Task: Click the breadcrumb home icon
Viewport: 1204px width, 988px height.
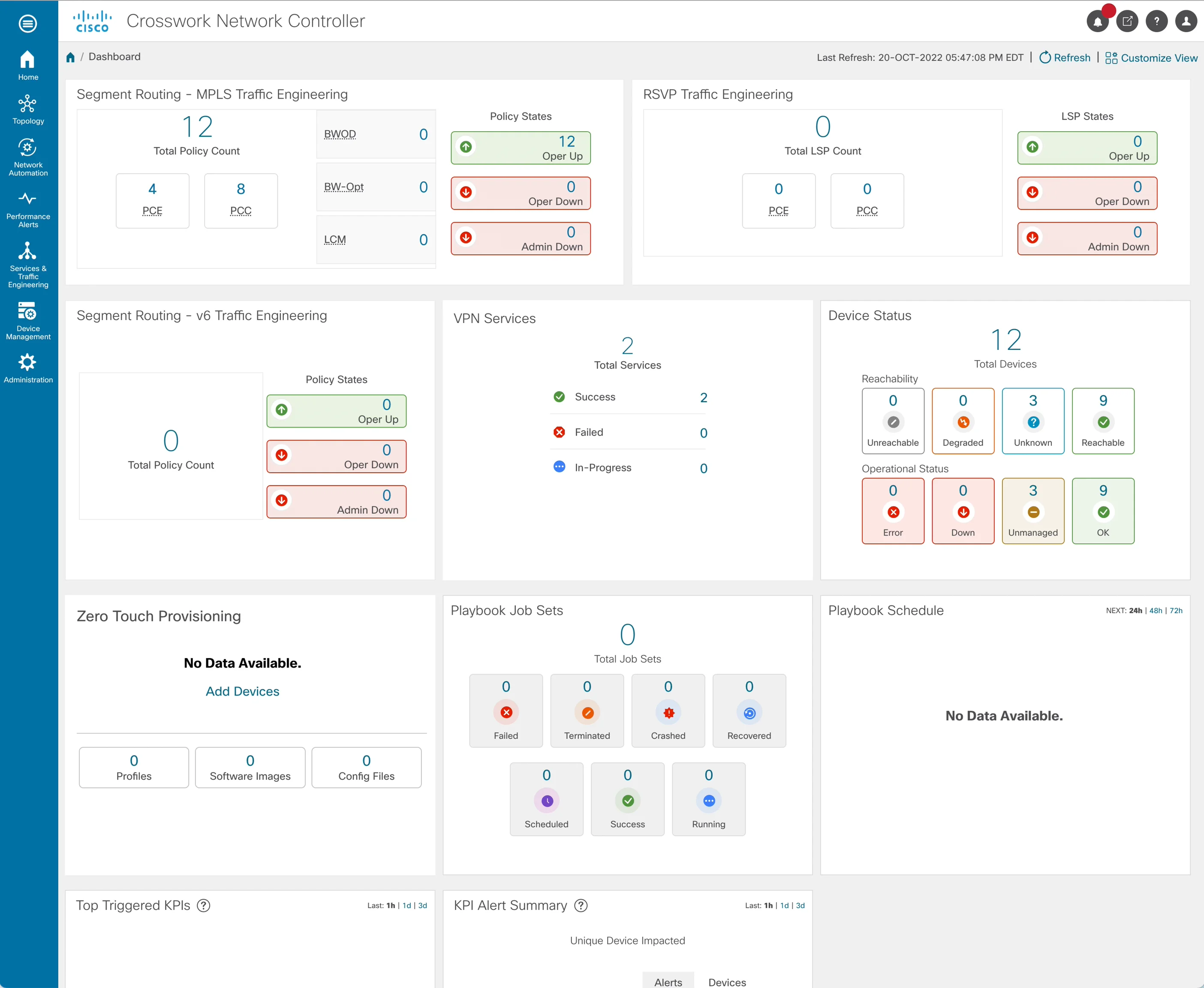Action: pyautogui.click(x=71, y=57)
